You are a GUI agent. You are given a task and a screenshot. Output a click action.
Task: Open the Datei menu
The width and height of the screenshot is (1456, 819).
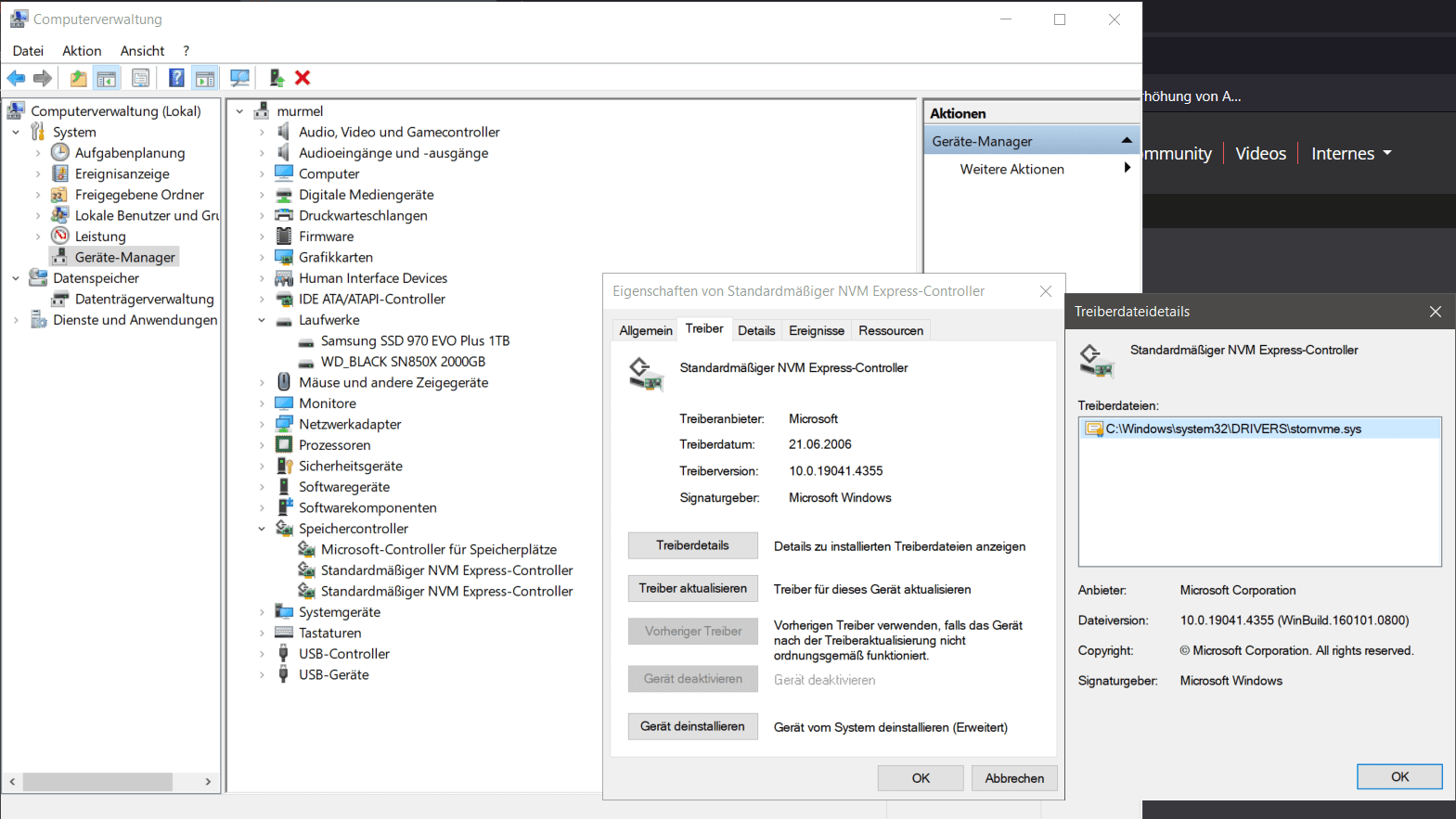click(28, 51)
